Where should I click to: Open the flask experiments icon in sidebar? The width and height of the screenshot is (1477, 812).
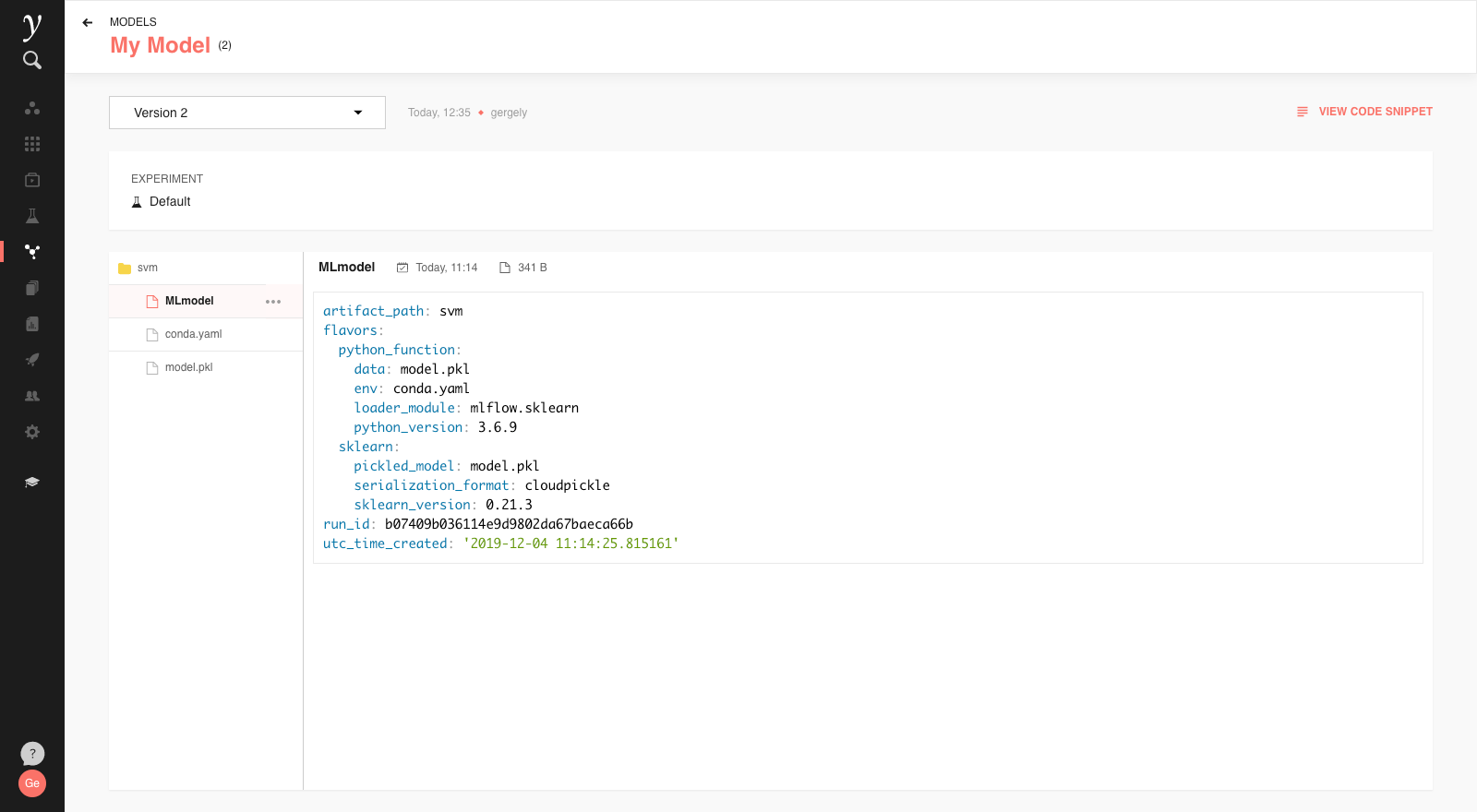[x=32, y=216]
